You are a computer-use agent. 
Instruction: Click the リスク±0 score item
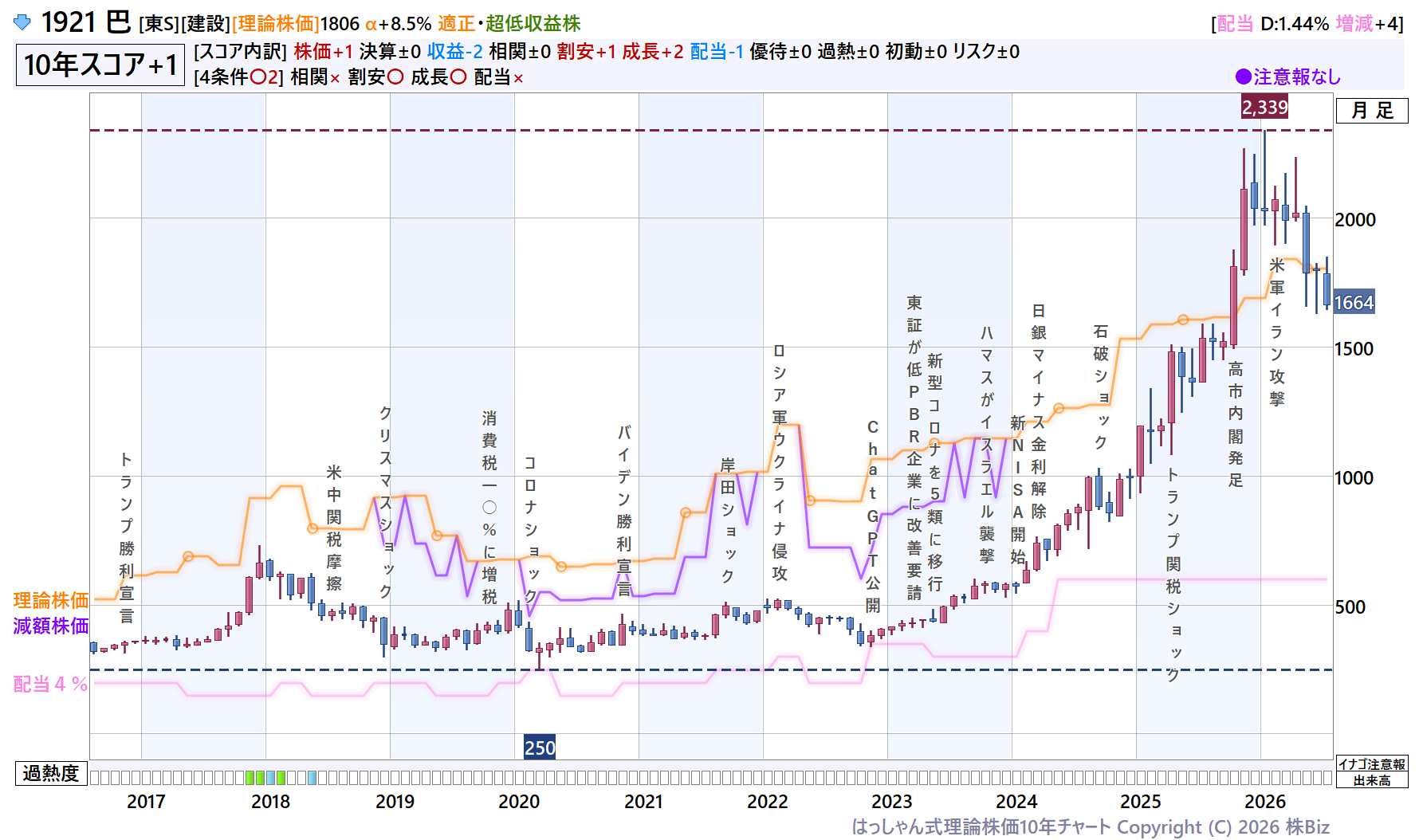(986, 52)
